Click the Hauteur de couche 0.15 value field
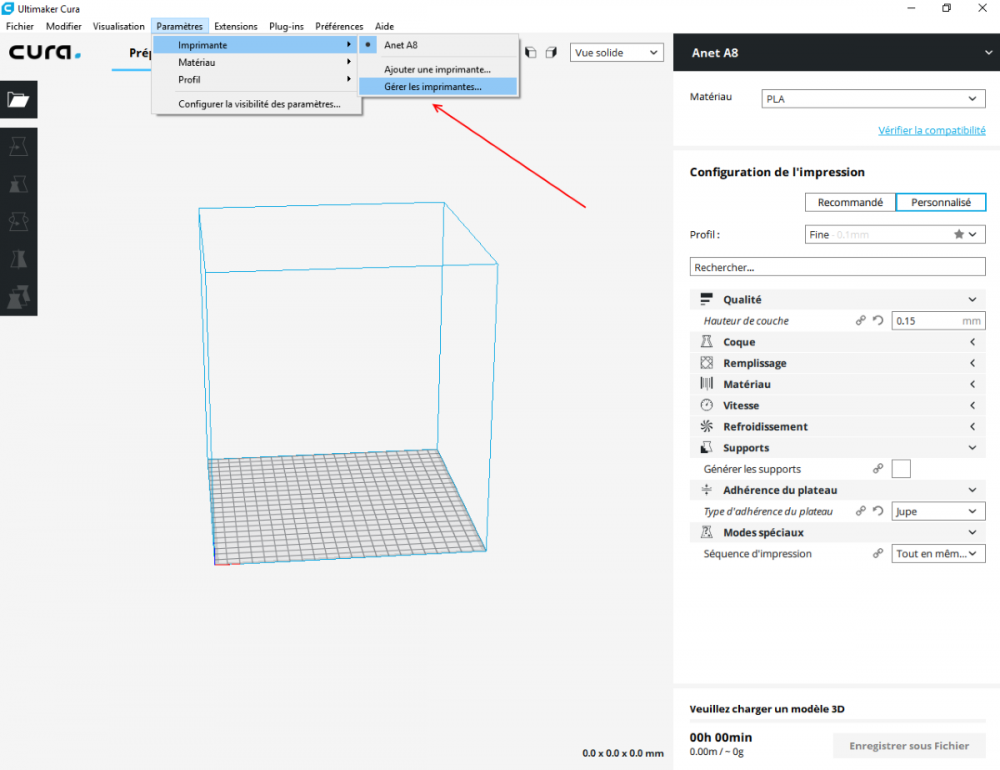This screenshot has width=1000, height=770. tap(938, 320)
